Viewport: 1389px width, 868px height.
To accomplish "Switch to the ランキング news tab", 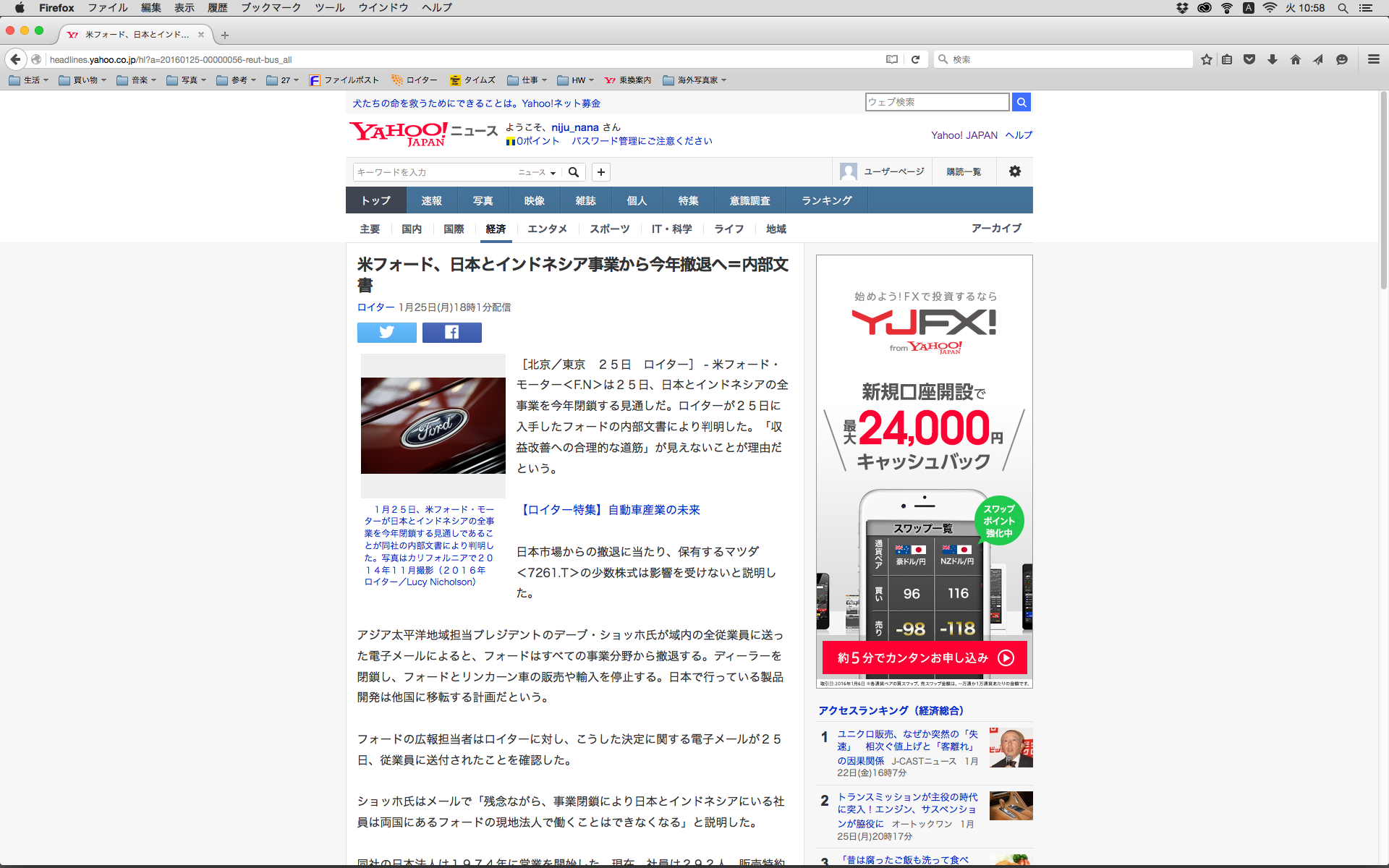I will tap(826, 200).
